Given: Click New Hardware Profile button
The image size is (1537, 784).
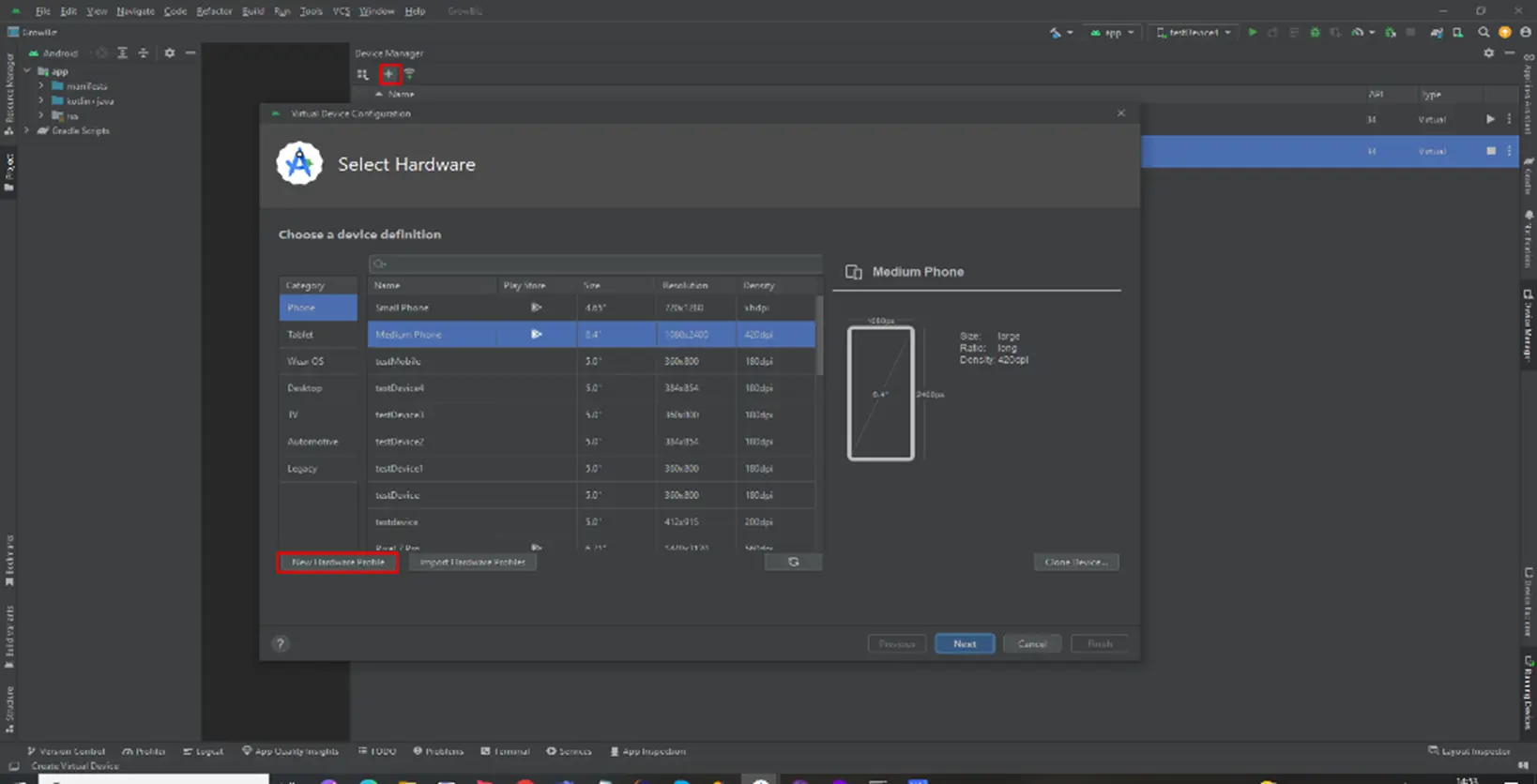Looking at the screenshot, I should (338, 563).
